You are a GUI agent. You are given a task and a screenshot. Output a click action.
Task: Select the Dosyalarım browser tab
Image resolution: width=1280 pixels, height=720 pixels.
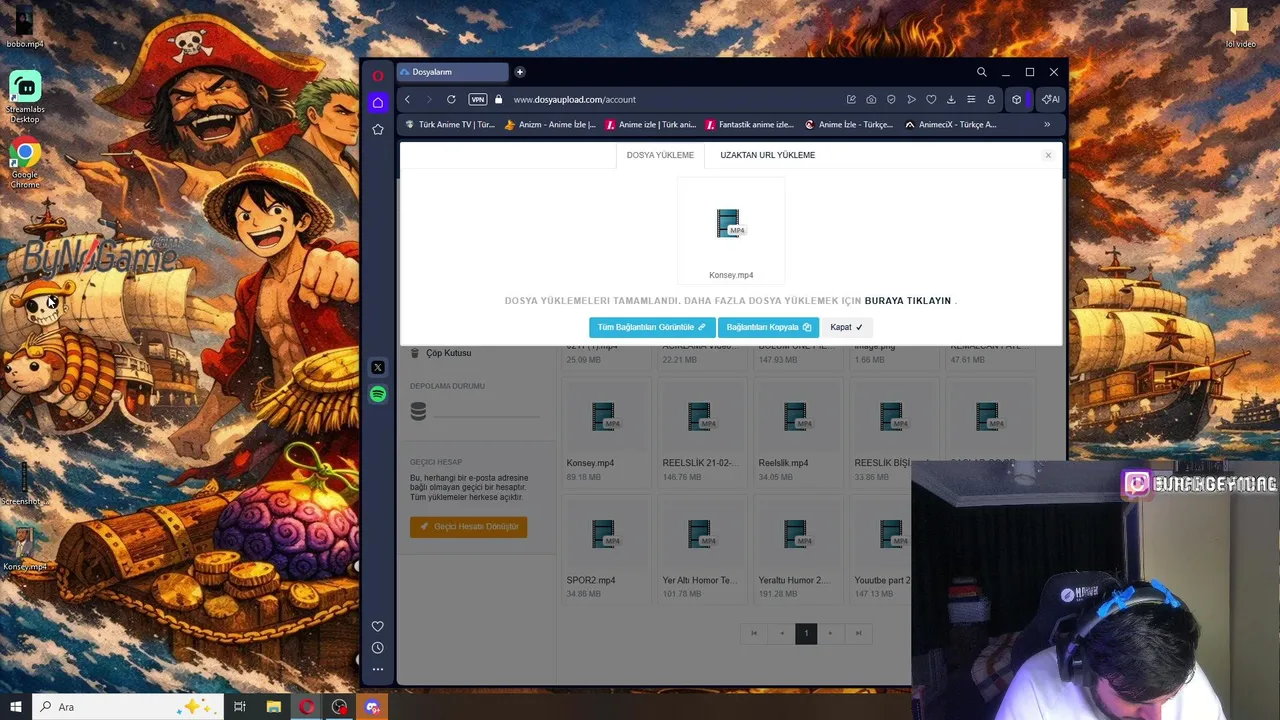coord(453,72)
